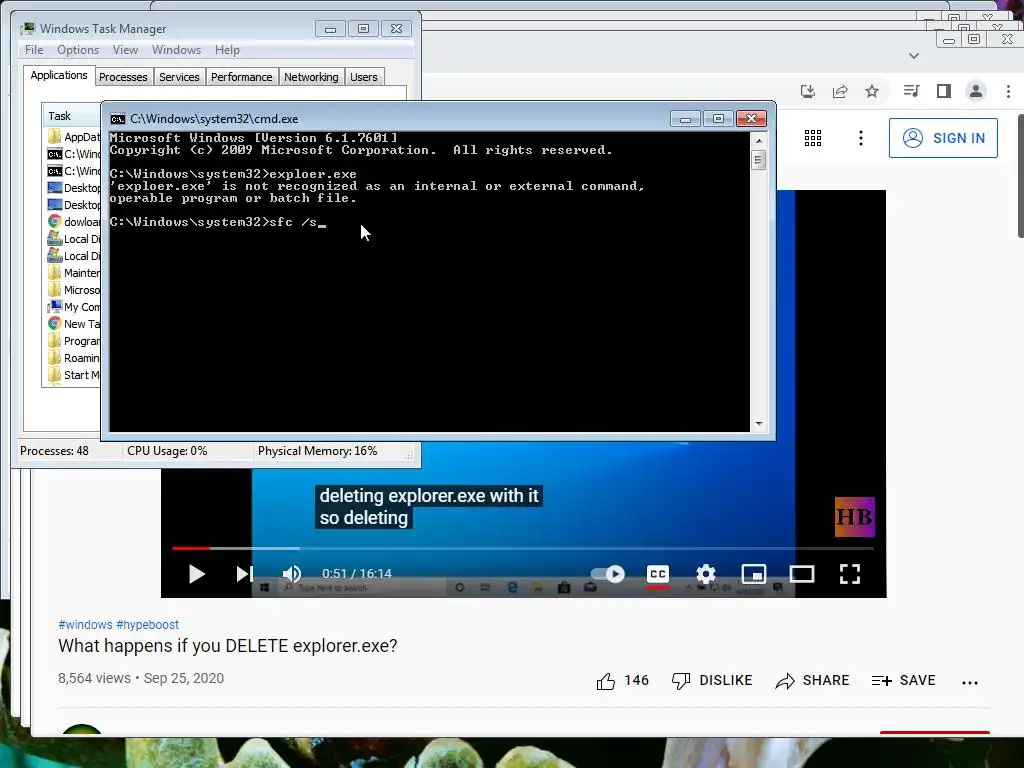Screen dimensions: 1024x768
Task: Select the Applications tab
Action: click(x=59, y=75)
